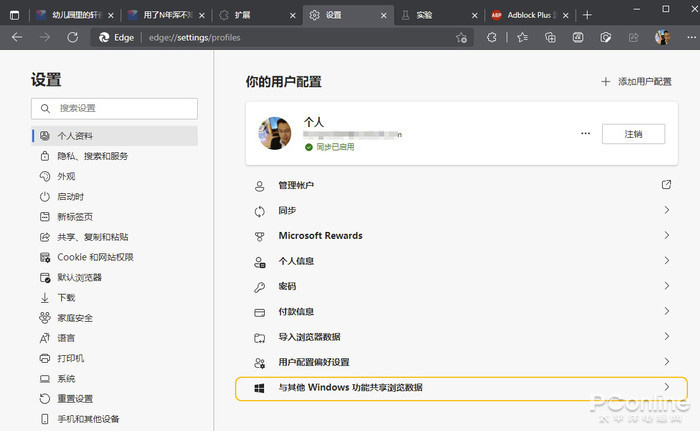This screenshot has width=700, height=431.
Task: Open the new tab plus button
Action: tap(587, 15)
